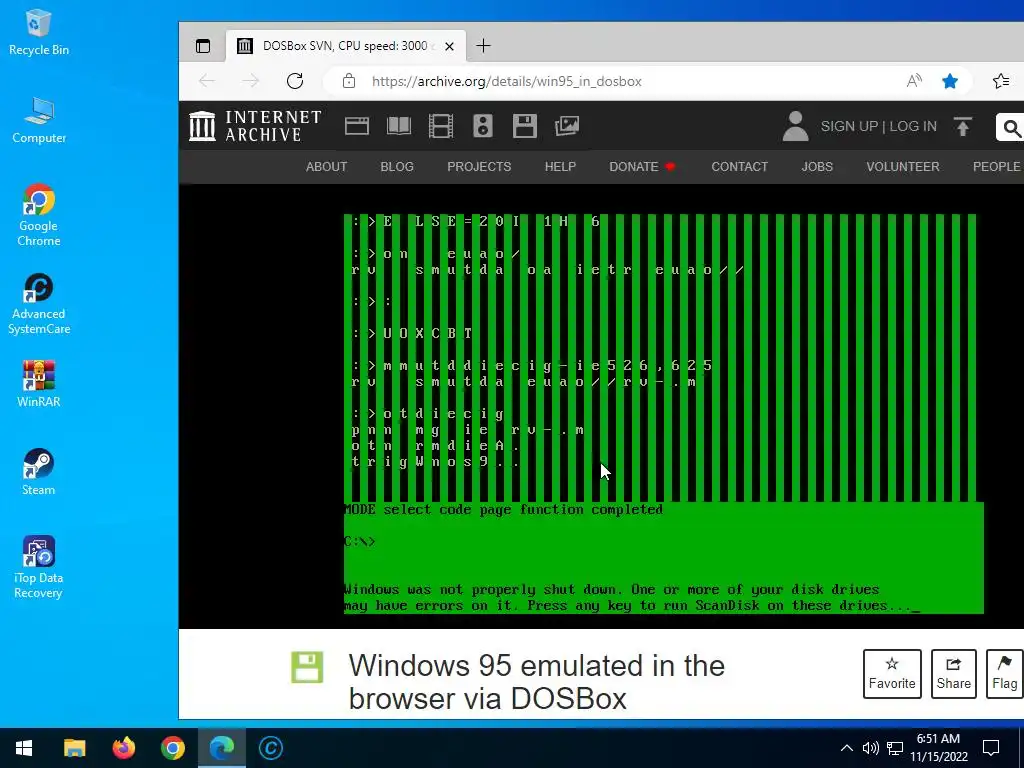Screen dimensions: 1024x768
Task: Click the upload arrow icon
Action: pos(963,126)
